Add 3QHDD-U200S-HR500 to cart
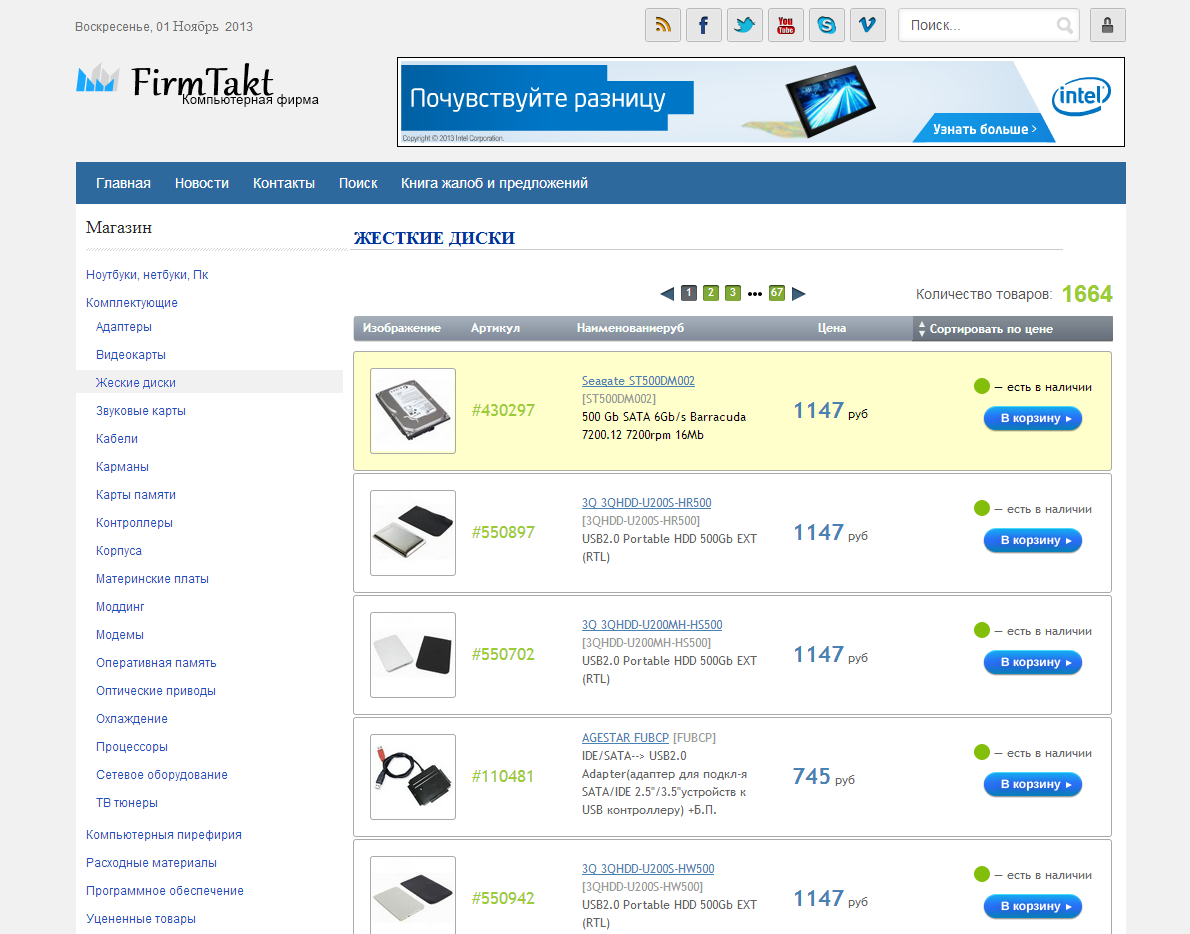The width and height of the screenshot is (1190, 934). tap(1033, 541)
